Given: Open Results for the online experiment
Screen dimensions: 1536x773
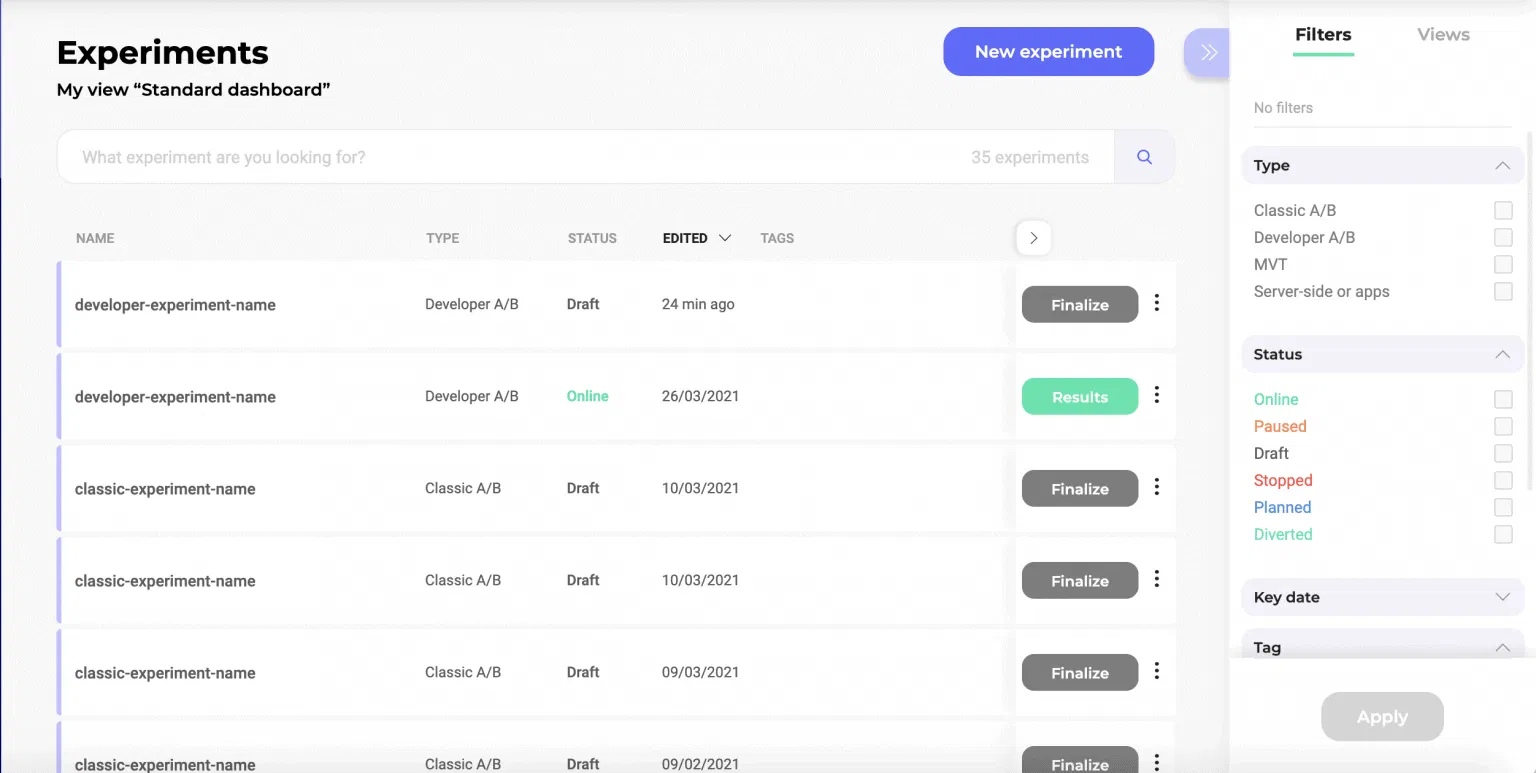Looking at the screenshot, I should pyautogui.click(x=1080, y=397).
